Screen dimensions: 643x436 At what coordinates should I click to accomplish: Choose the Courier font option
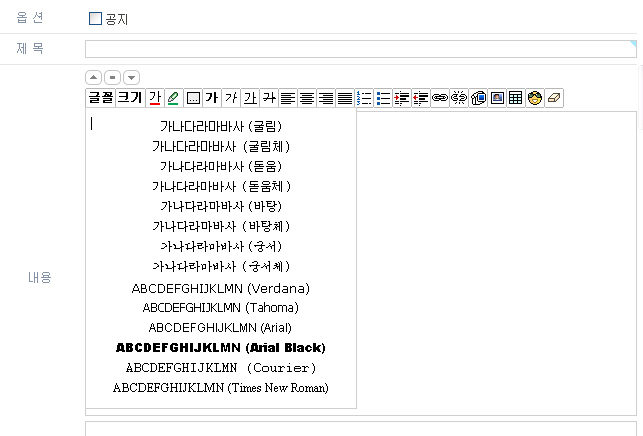[221, 368]
